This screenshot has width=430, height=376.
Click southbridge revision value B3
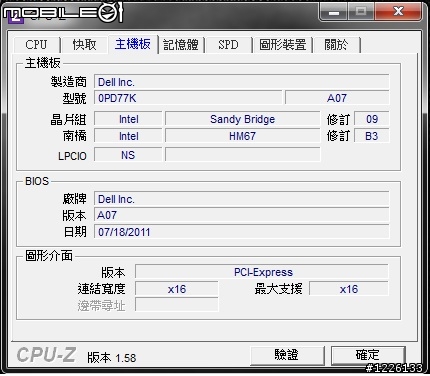pyautogui.click(x=372, y=136)
